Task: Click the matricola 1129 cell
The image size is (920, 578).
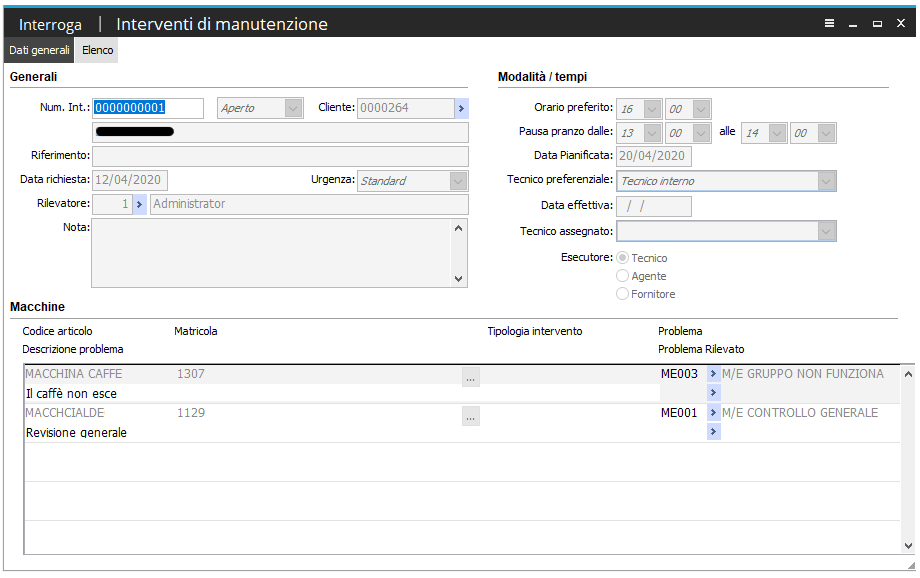Action: tap(191, 413)
